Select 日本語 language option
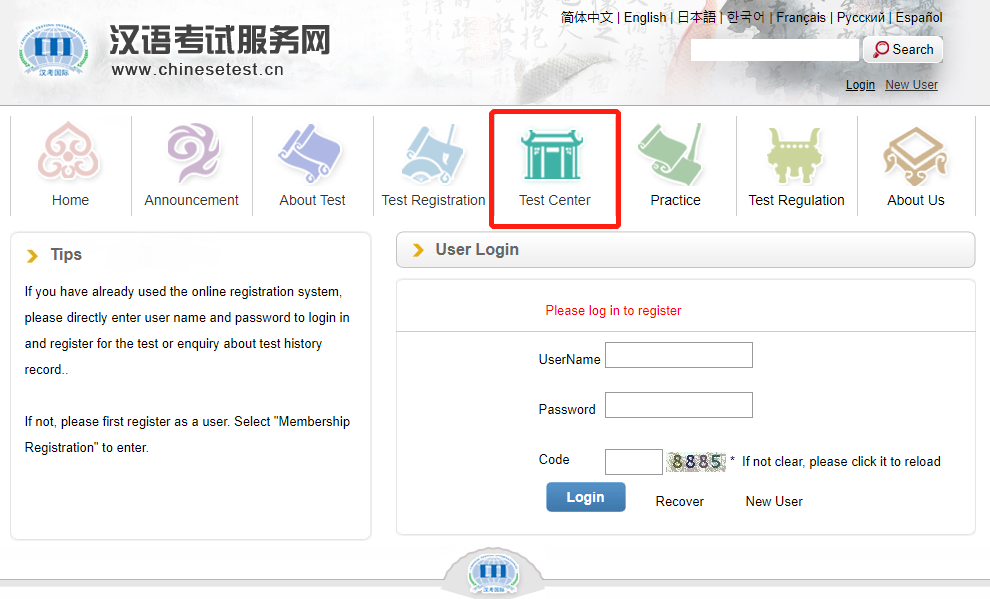The width and height of the screenshot is (990, 599). point(696,17)
